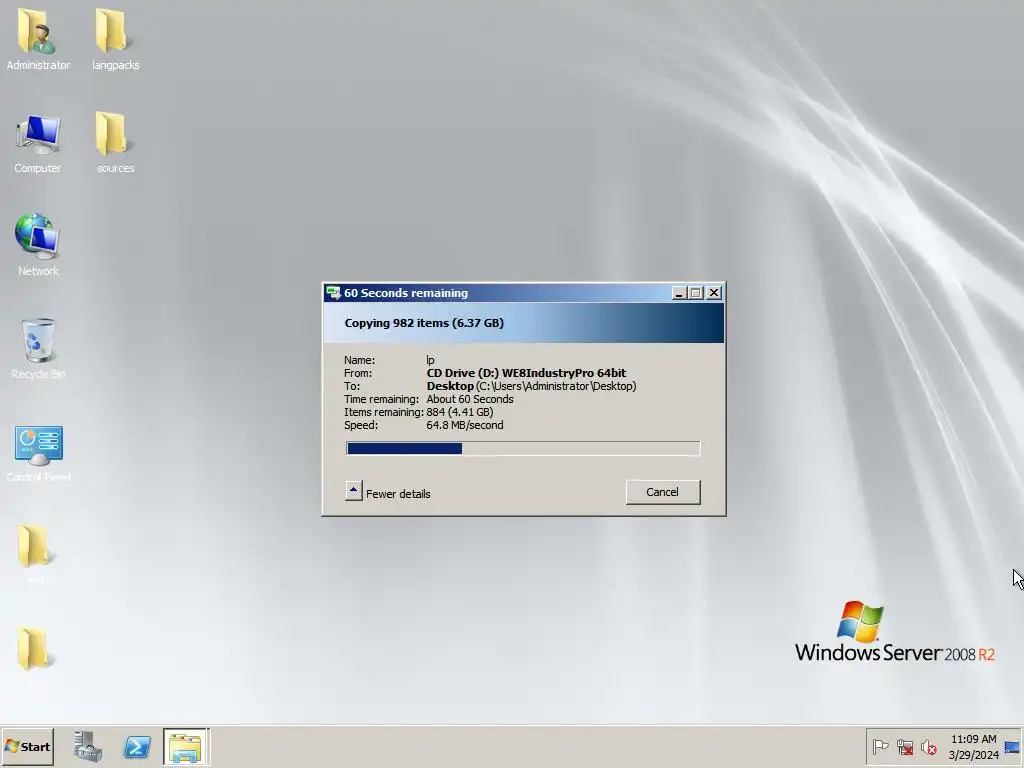Launch Server Manager from the taskbar
The image size is (1024, 768).
(88, 746)
